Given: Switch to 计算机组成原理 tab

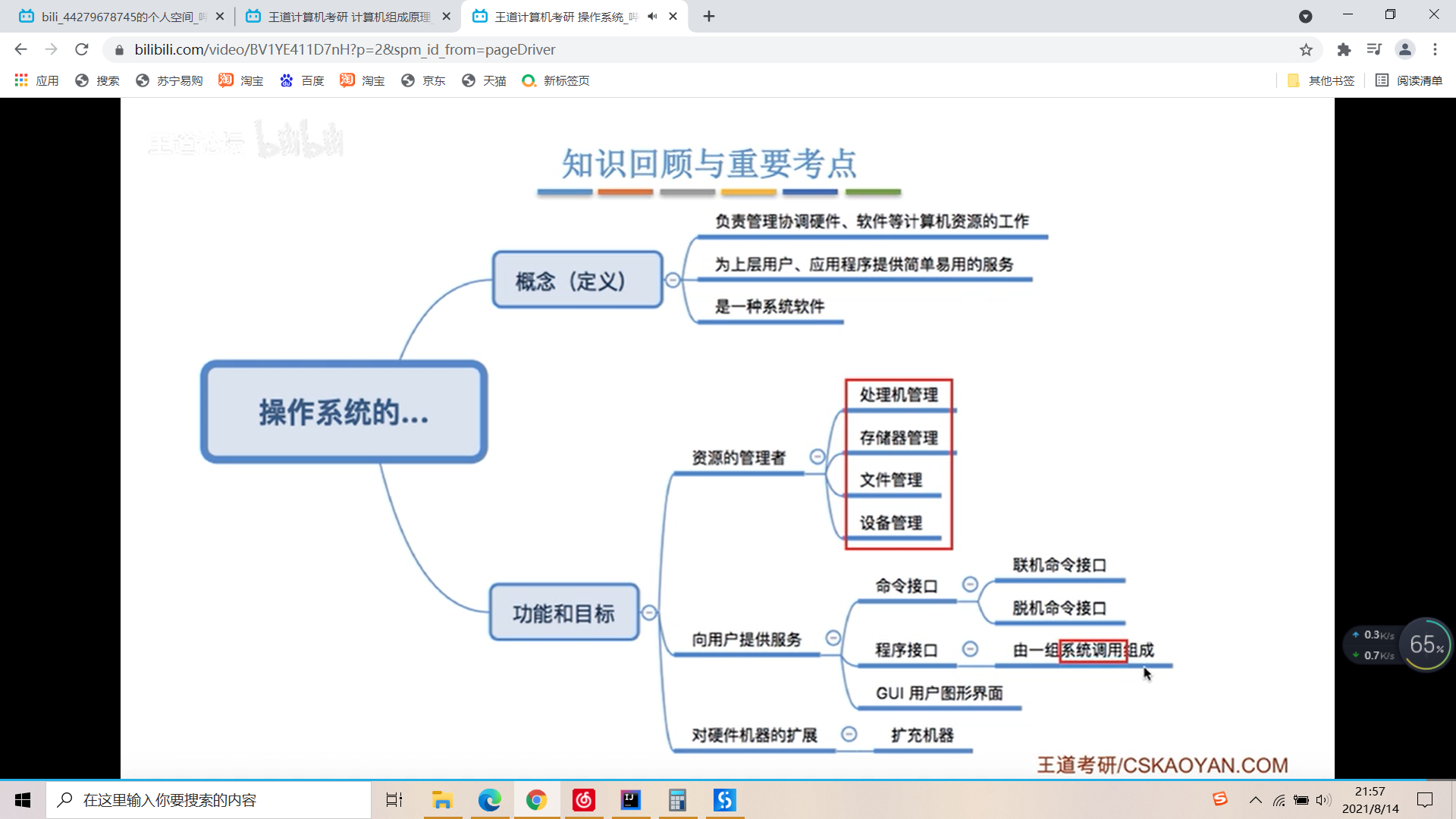Looking at the screenshot, I should (349, 16).
